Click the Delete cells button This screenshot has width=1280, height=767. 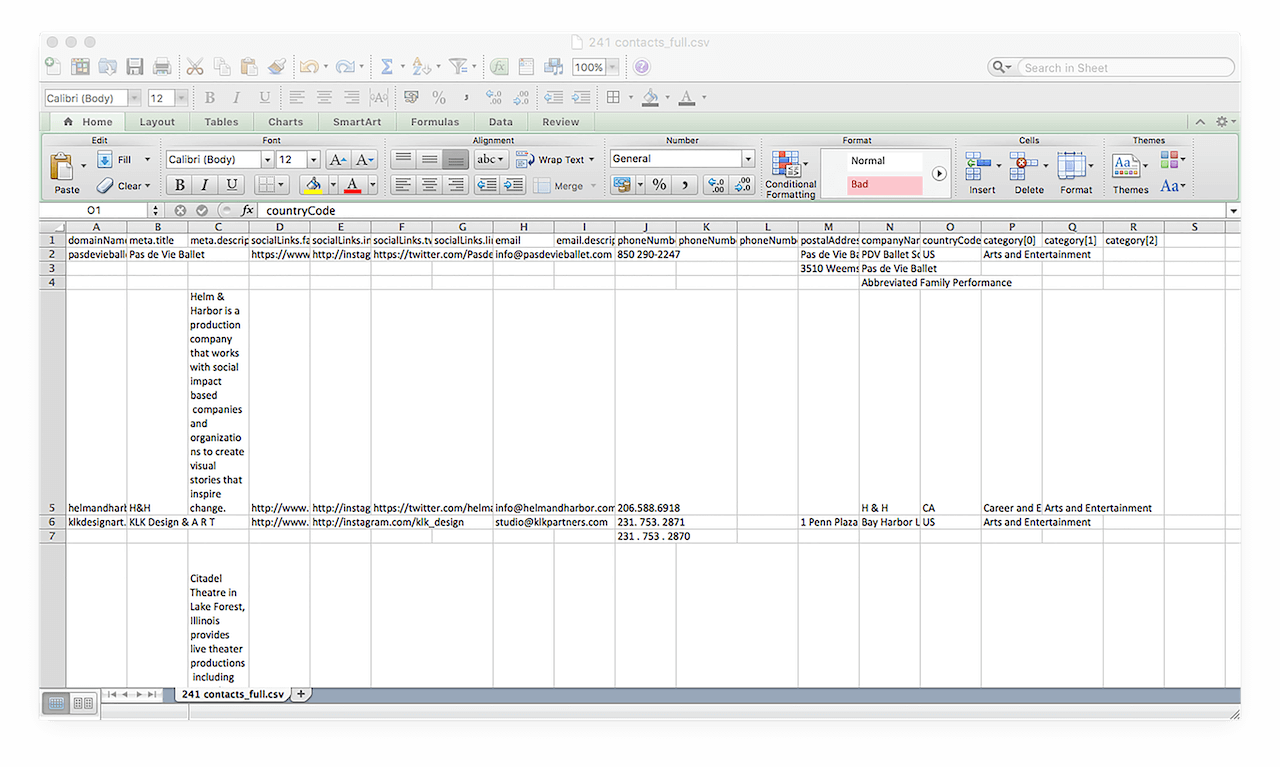(x=1029, y=173)
